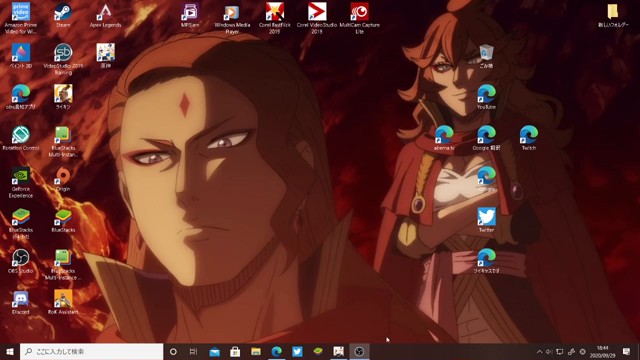Select the Google 翻訳 shortcut

point(486,138)
